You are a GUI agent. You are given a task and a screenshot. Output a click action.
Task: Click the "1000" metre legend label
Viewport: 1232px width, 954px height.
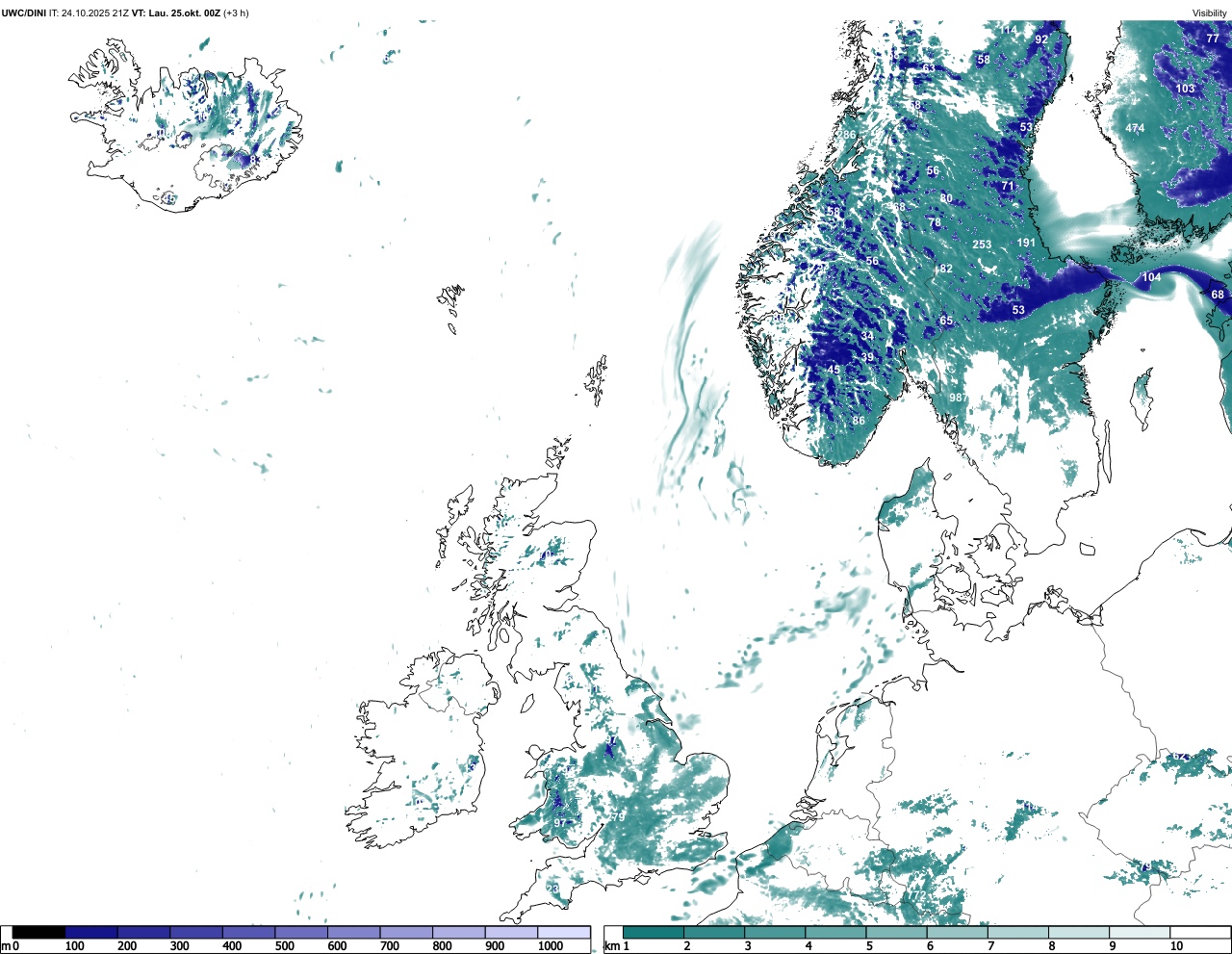(x=551, y=946)
